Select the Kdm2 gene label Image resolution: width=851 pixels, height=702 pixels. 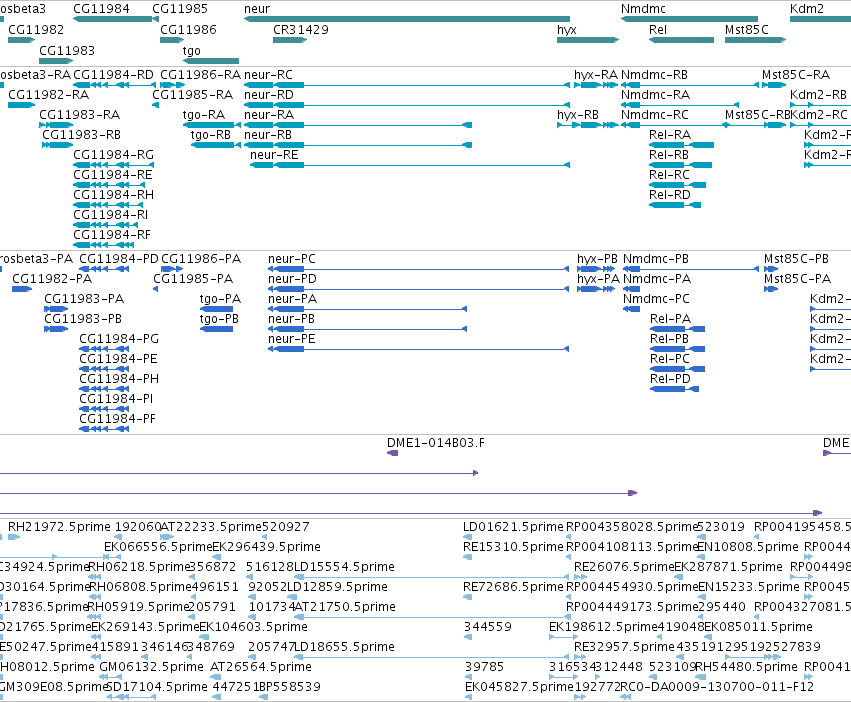pos(806,9)
